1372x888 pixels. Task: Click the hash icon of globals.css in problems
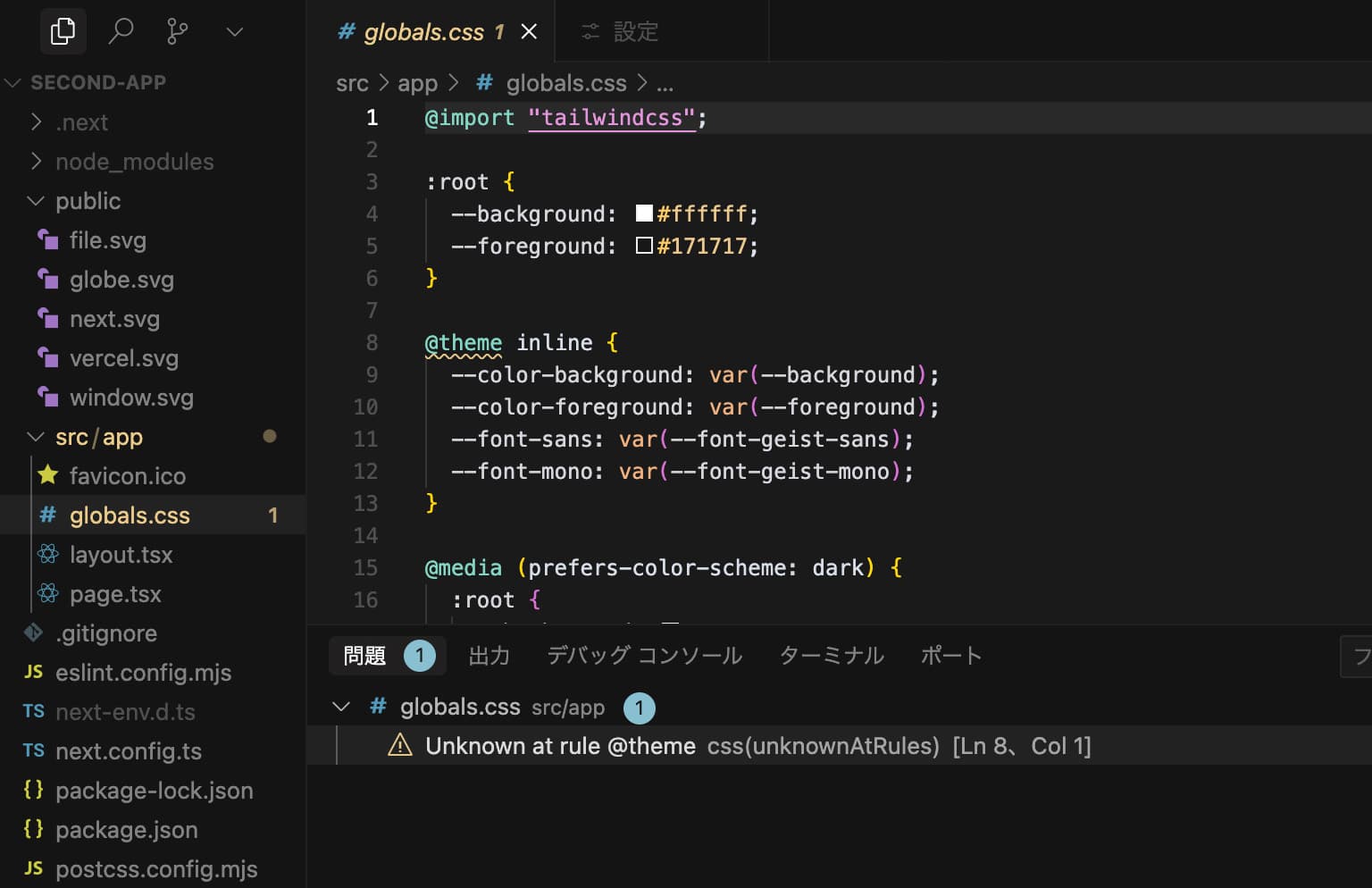pyautogui.click(x=378, y=707)
